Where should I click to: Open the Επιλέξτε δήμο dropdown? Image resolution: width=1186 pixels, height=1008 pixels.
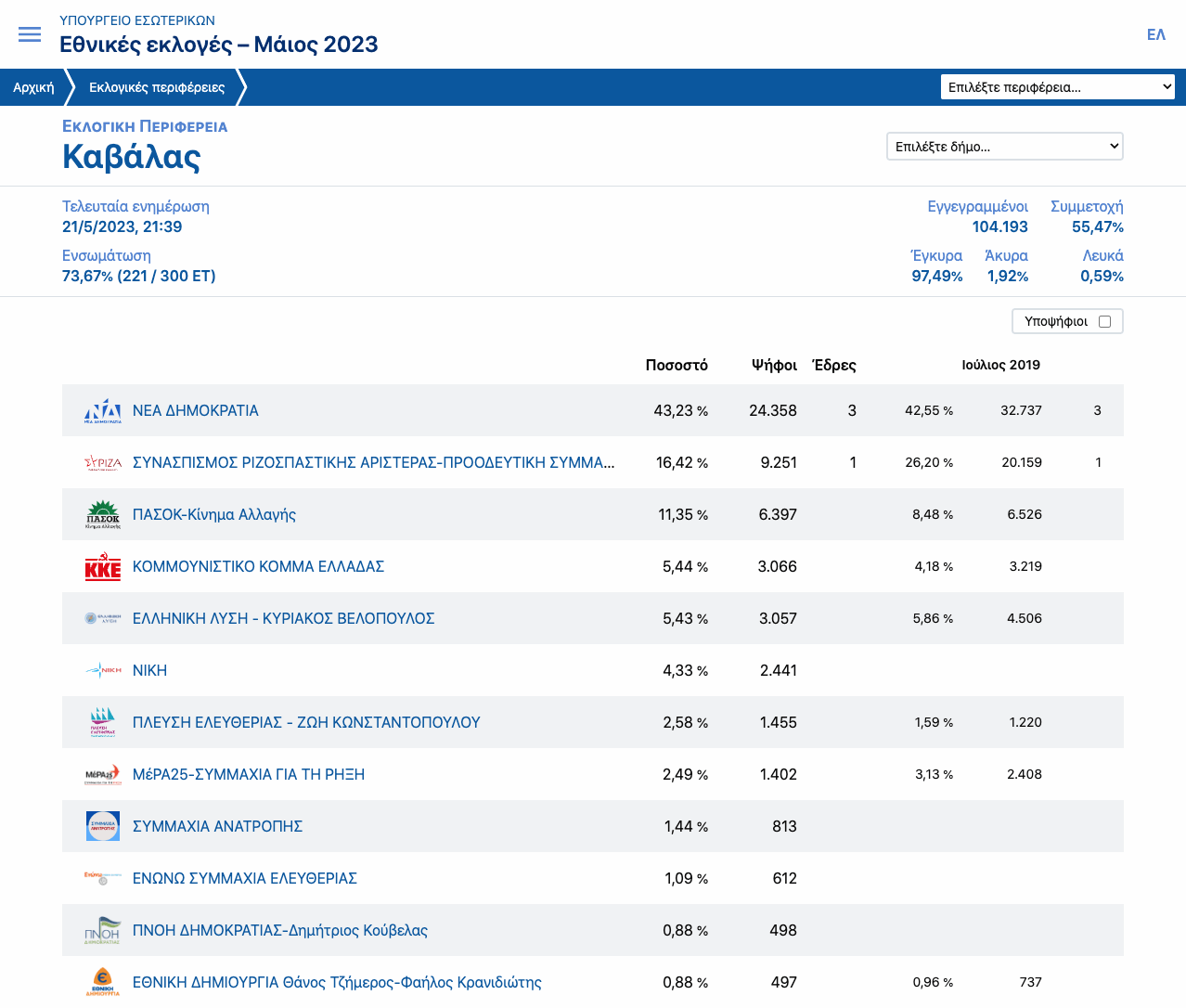tap(1005, 147)
